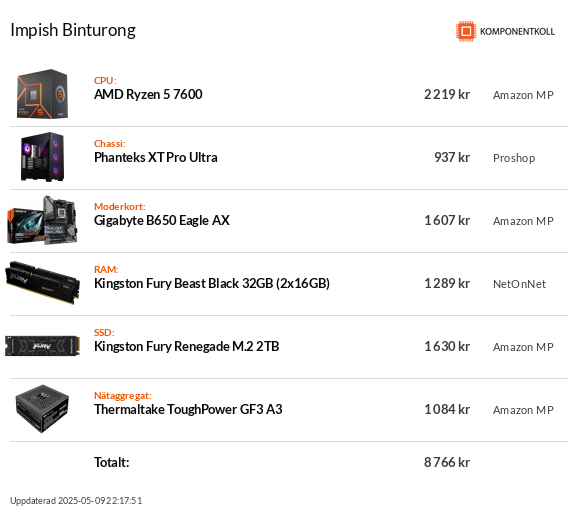Select the 8 766 kr total price
The width and height of the screenshot is (577, 514).
point(447,462)
